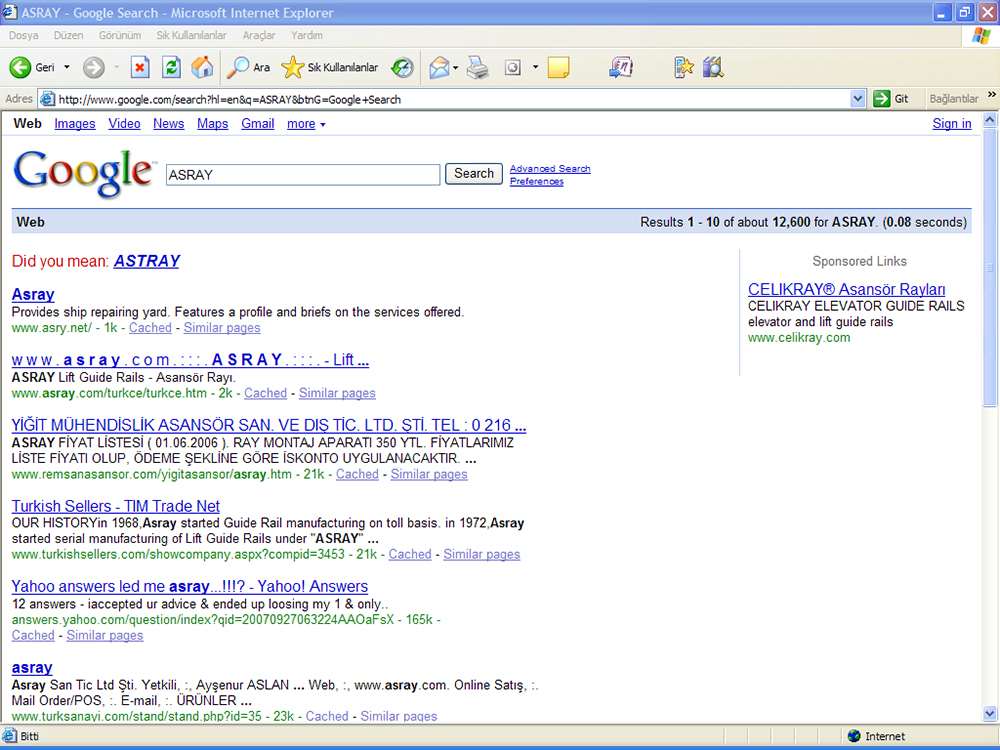Switch to Google Video tab

tap(124, 124)
